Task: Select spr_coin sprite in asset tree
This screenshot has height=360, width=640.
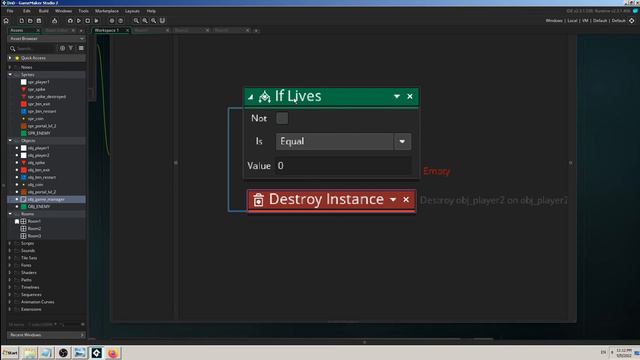Action: coord(36,119)
